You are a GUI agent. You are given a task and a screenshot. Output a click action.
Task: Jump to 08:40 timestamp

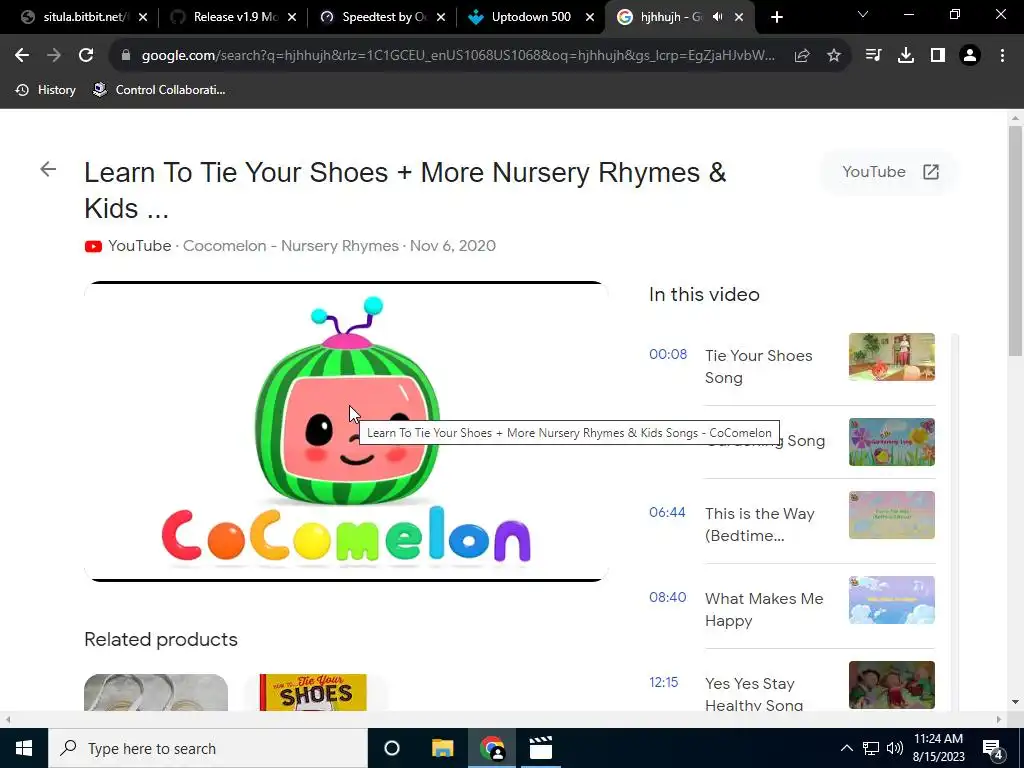[667, 598]
